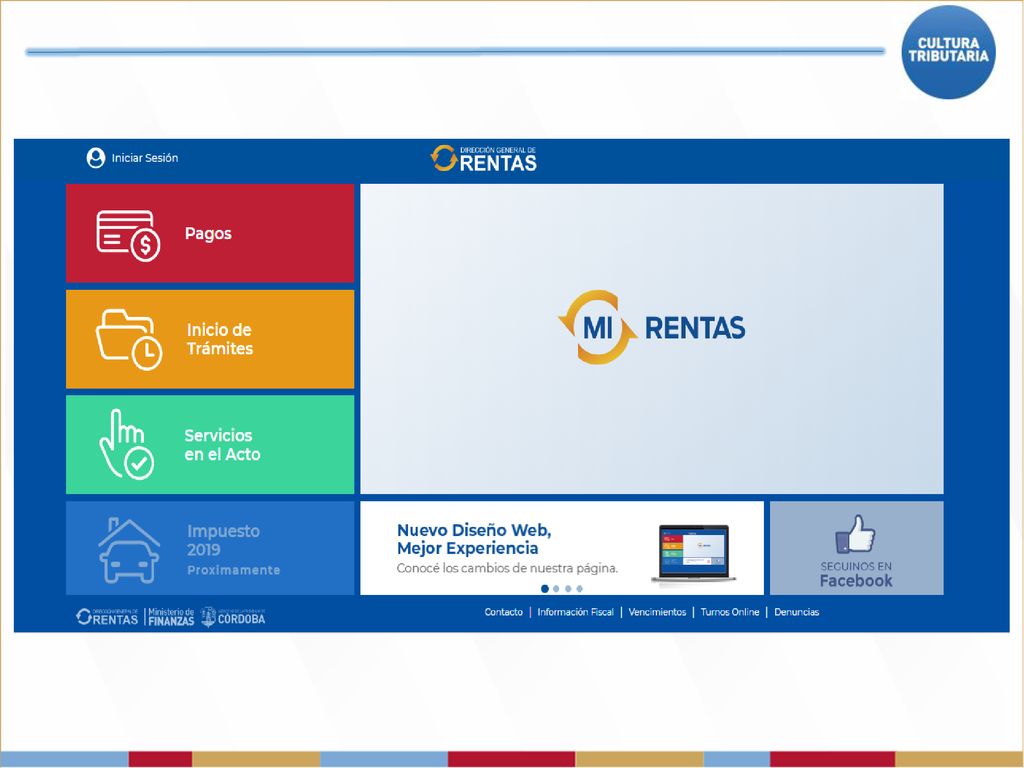Click the Córdoba government logo
The image size is (1024, 768).
233,617
